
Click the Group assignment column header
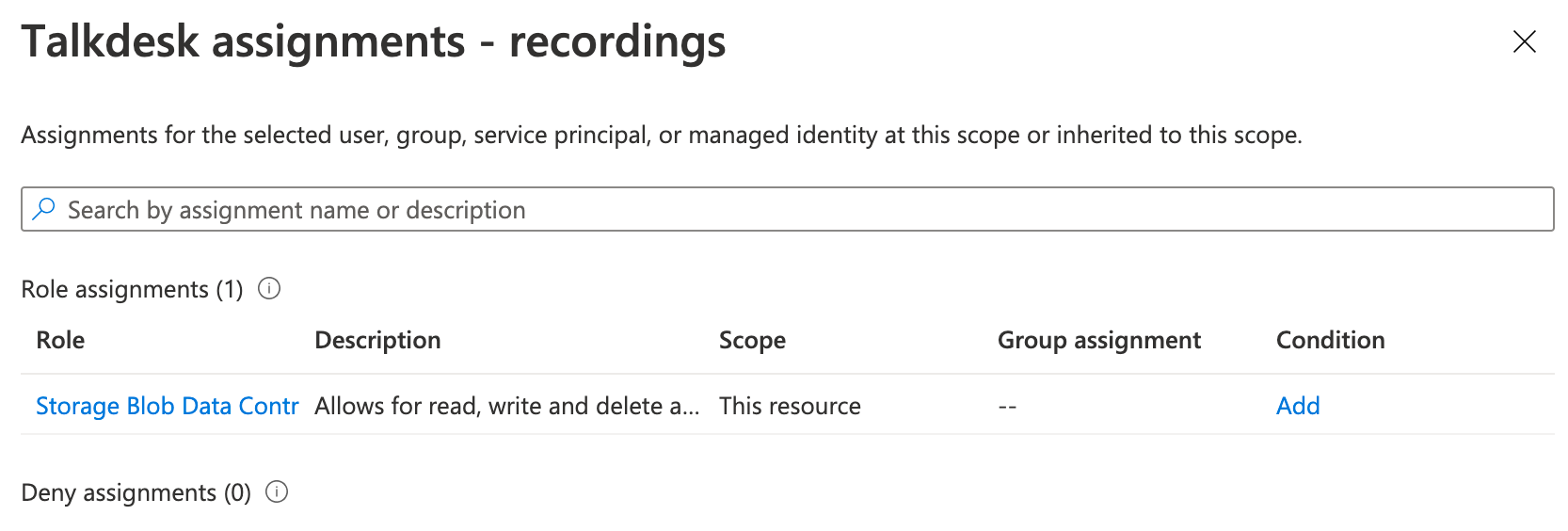click(x=1099, y=340)
